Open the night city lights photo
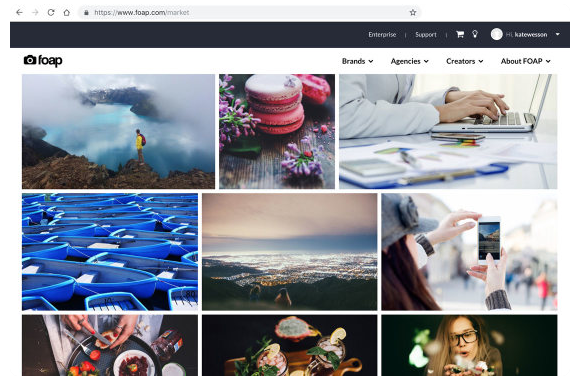583x385 pixels. point(289,251)
